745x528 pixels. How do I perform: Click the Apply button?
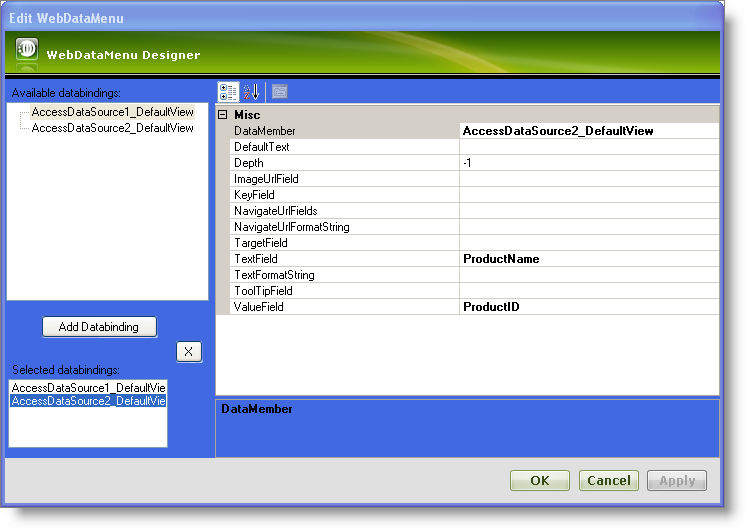coord(677,480)
